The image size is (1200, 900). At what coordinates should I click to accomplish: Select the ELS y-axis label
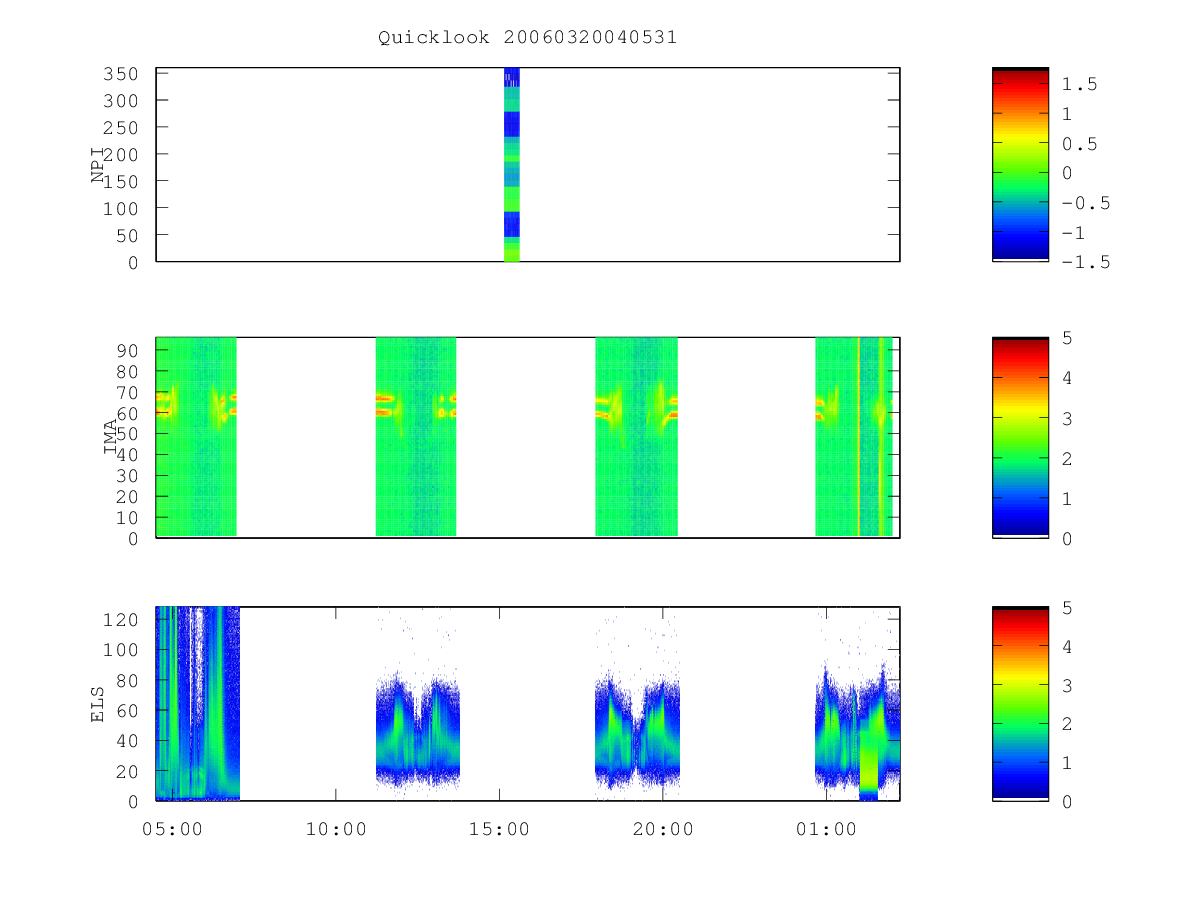pyautogui.click(x=98, y=703)
